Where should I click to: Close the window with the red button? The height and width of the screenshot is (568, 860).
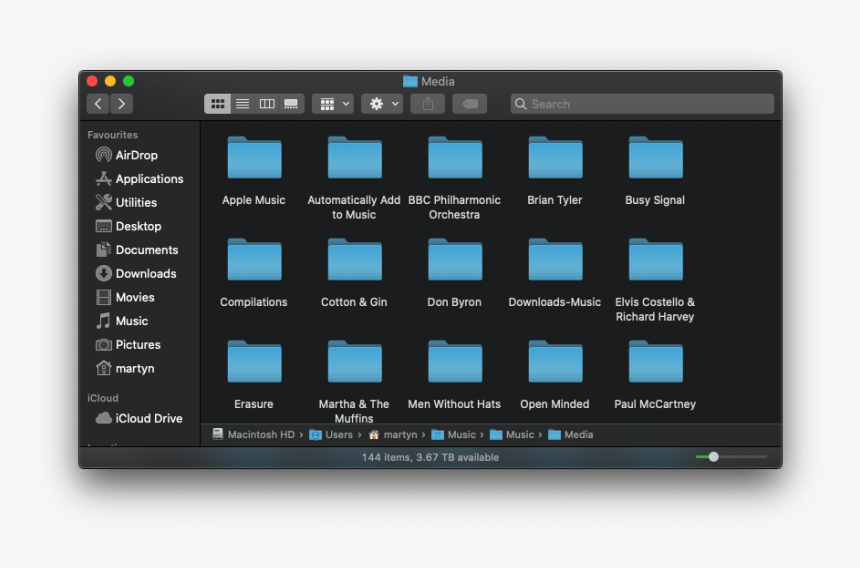(92, 81)
